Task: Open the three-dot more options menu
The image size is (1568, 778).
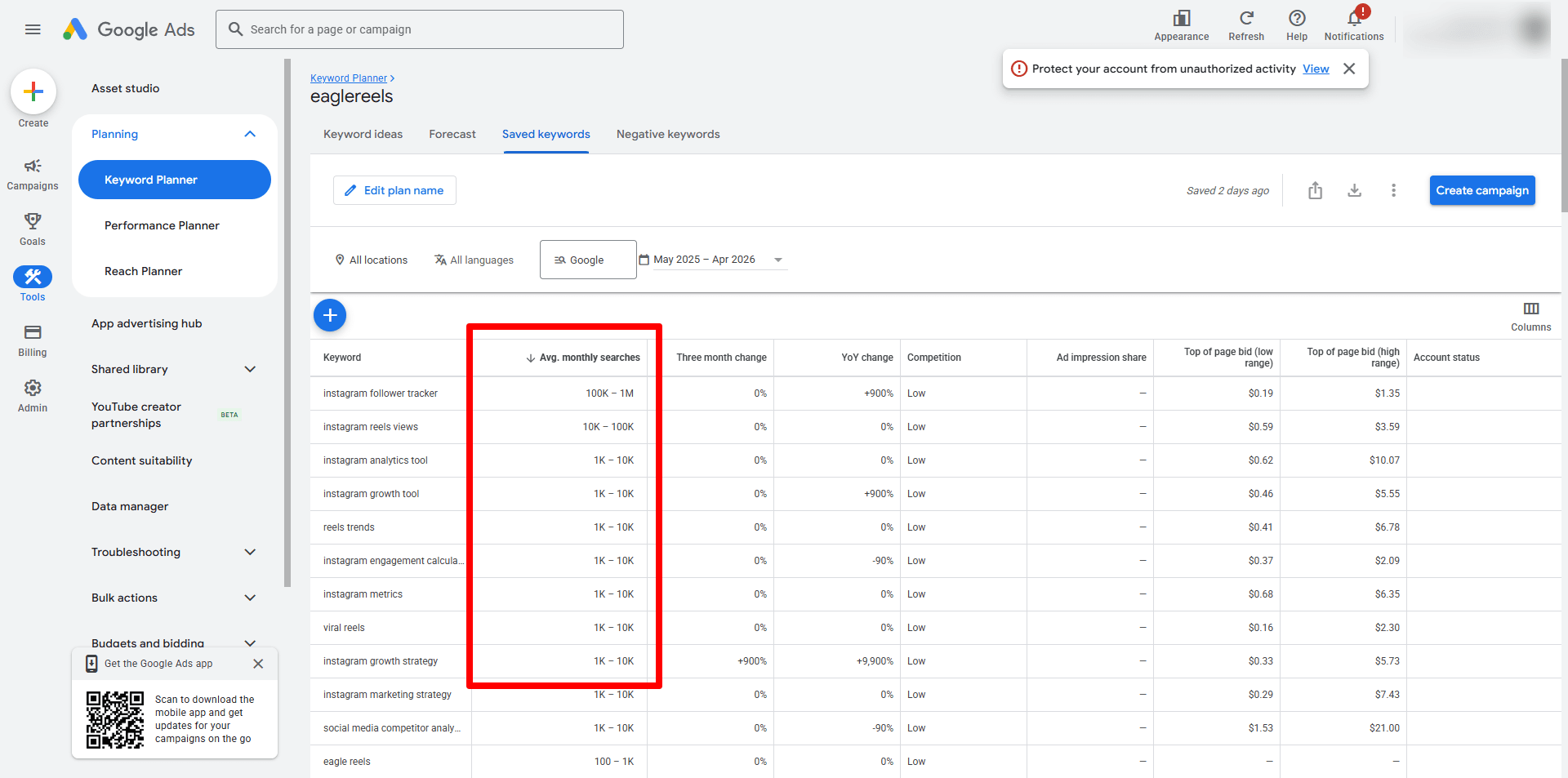Action: click(1393, 190)
